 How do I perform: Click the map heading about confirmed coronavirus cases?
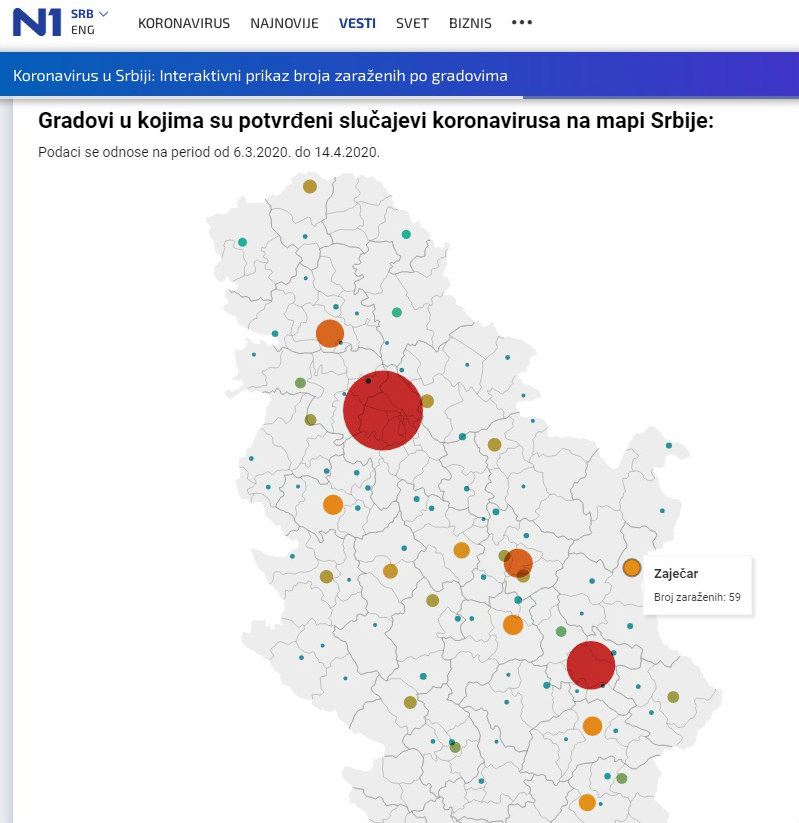click(376, 121)
